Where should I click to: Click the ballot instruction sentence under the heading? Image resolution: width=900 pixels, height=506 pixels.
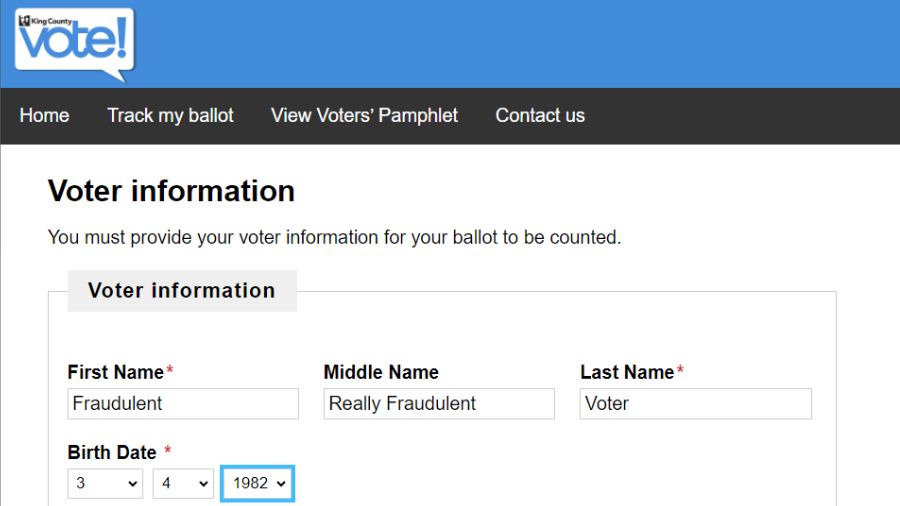tap(334, 237)
